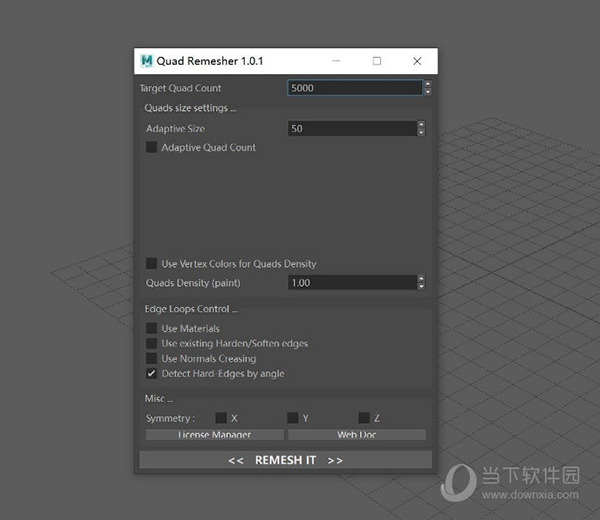The image size is (600, 520).
Task: Click the Target Quad Count field showing 5000
Action: coord(355,88)
